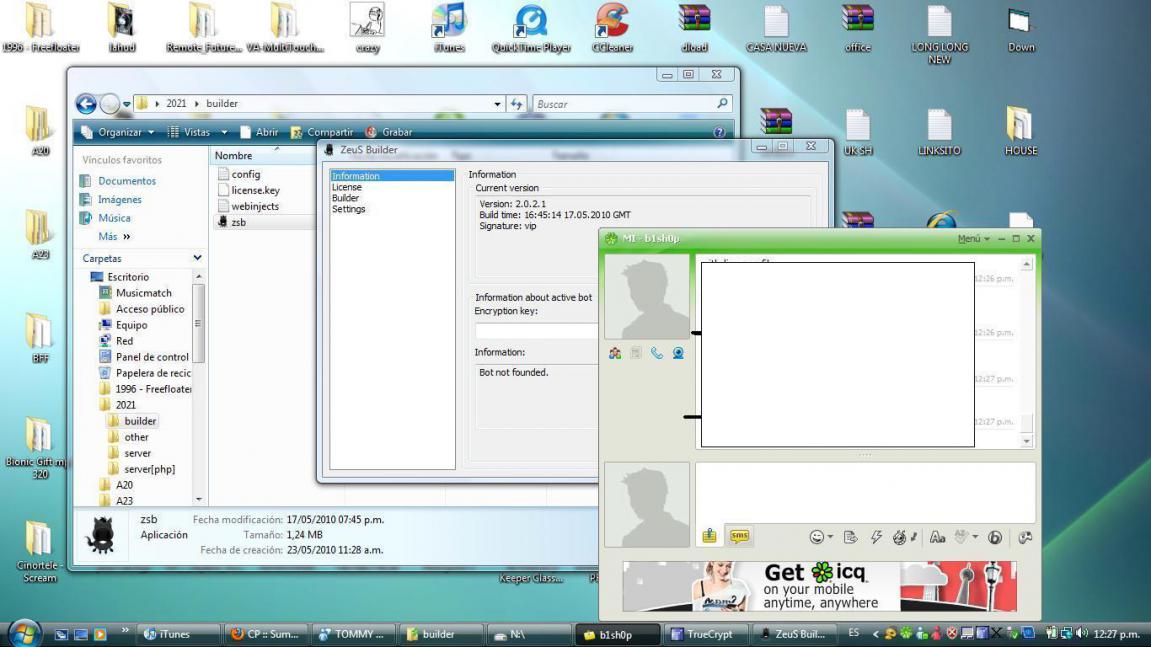Expand the Vistas view options arrow
The height and width of the screenshot is (647, 1151).
tap(224, 132)
